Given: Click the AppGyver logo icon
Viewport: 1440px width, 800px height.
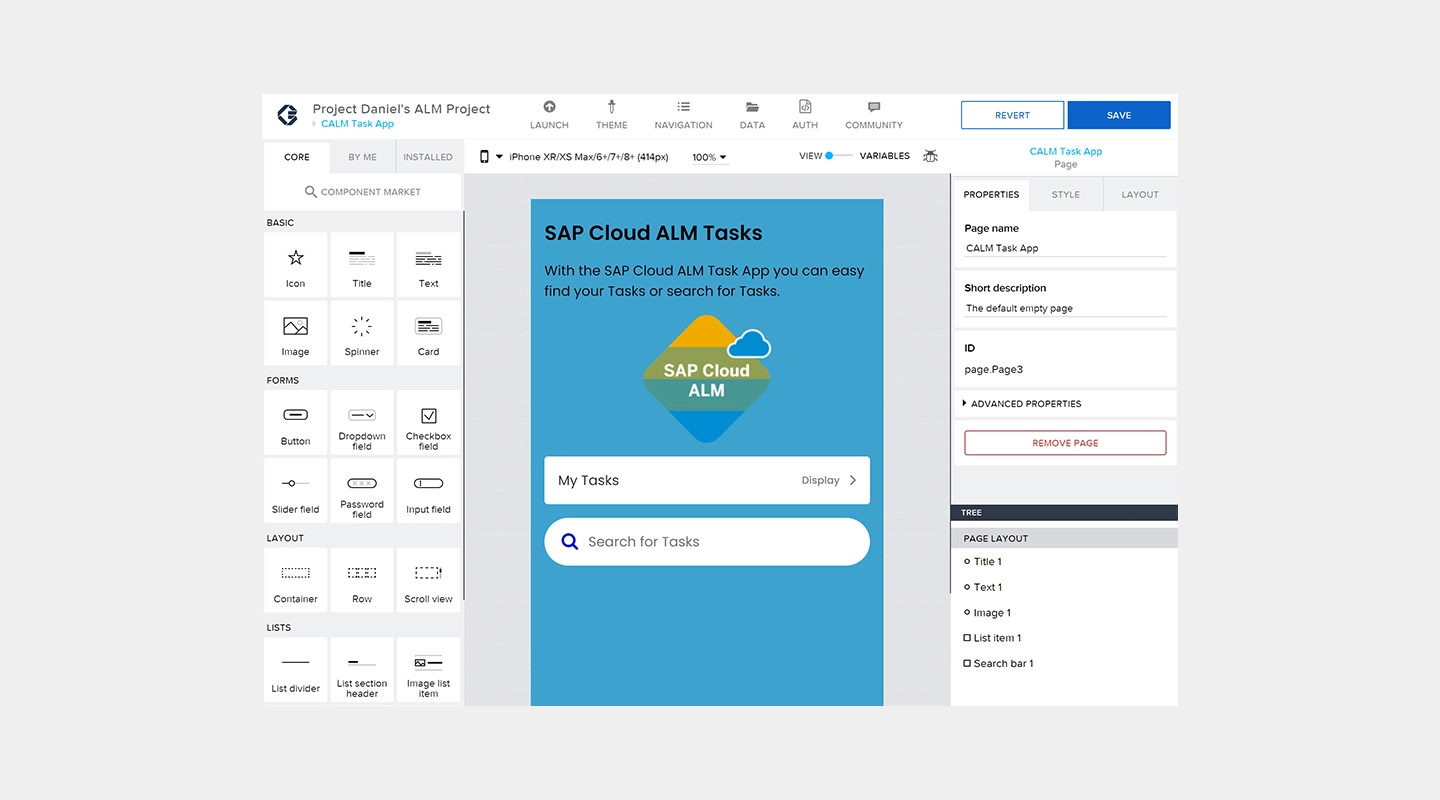Looking at the screenshot, I should coord(287,115).
